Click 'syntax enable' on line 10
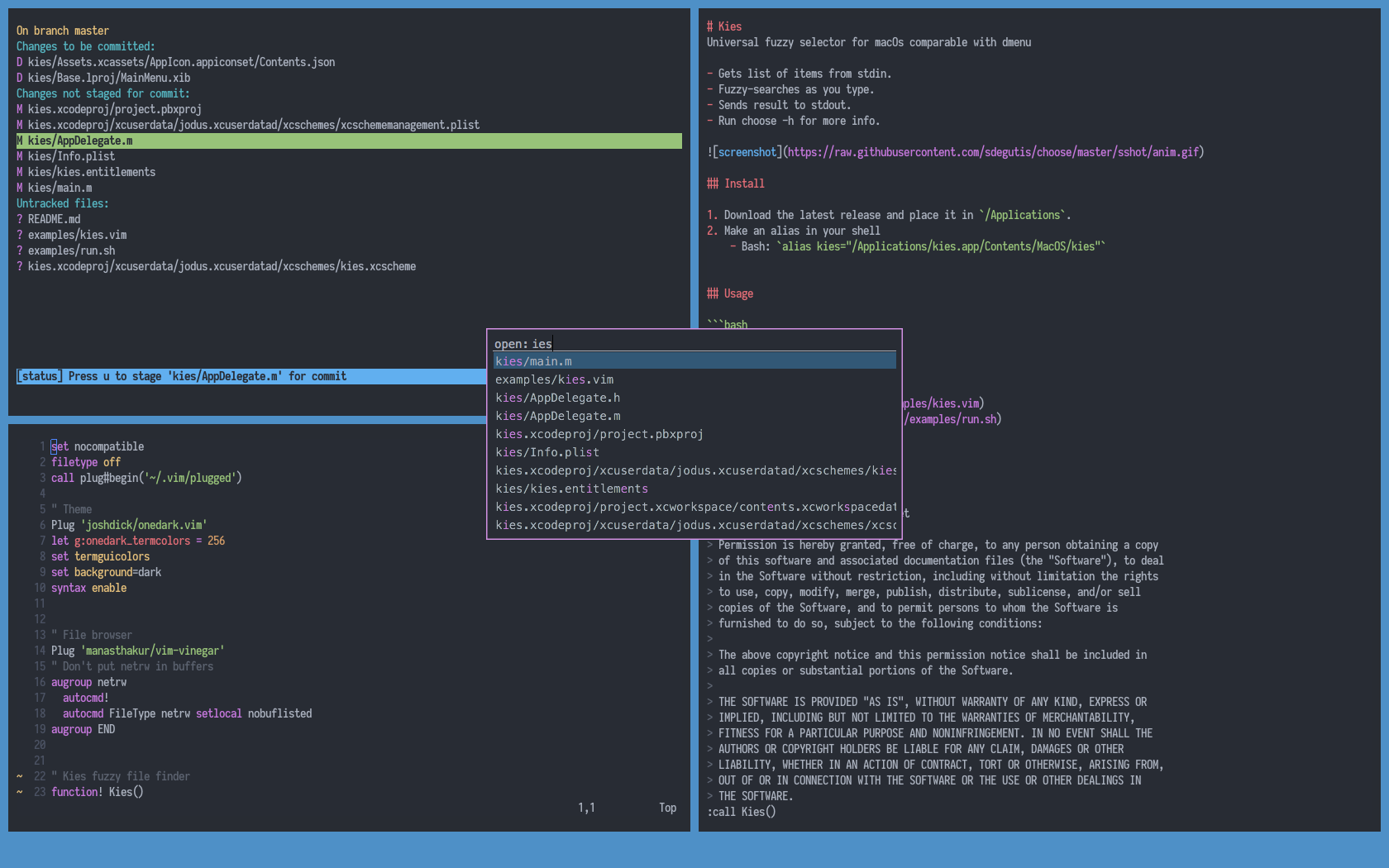1389x868 pixels. coord(89,588)
